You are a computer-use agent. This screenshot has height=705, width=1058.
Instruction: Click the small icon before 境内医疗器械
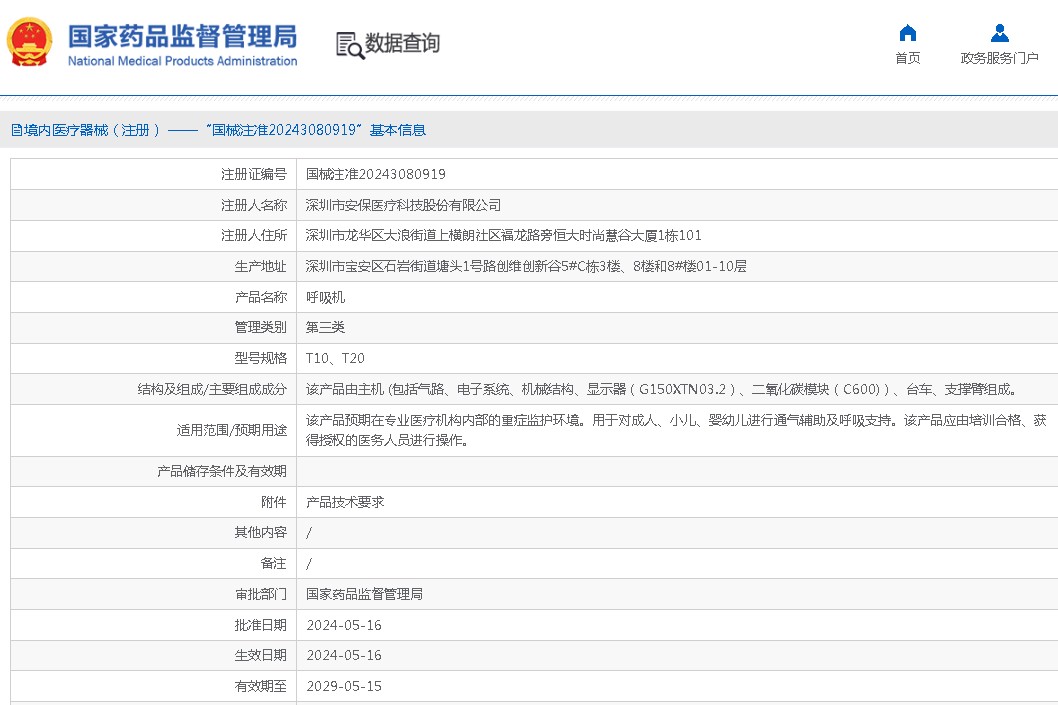click(17, 130)
